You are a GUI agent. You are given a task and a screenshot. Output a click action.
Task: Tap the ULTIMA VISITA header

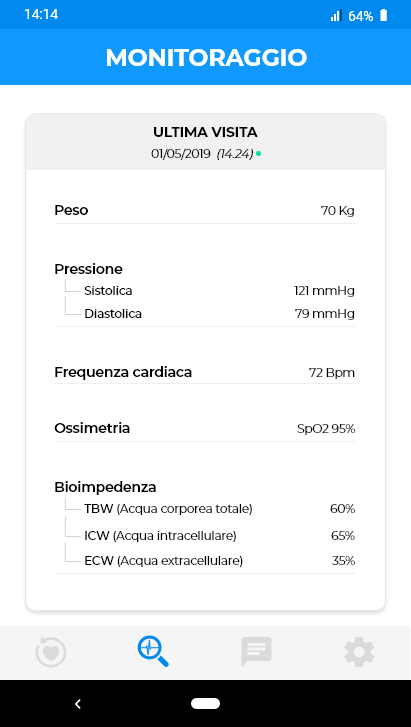[x=205, y=132]
